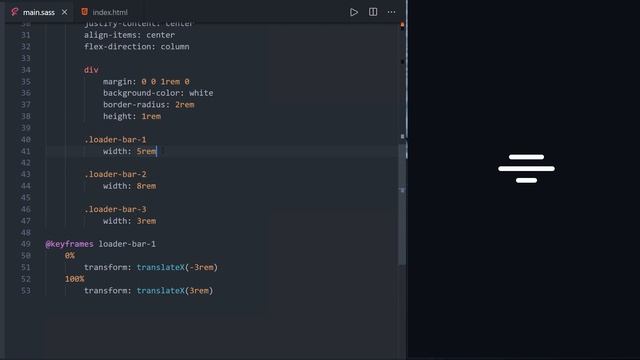The image size is (640, 360).
Task: Click 'align-items: center' line
Action: click(x=129, y=35)
